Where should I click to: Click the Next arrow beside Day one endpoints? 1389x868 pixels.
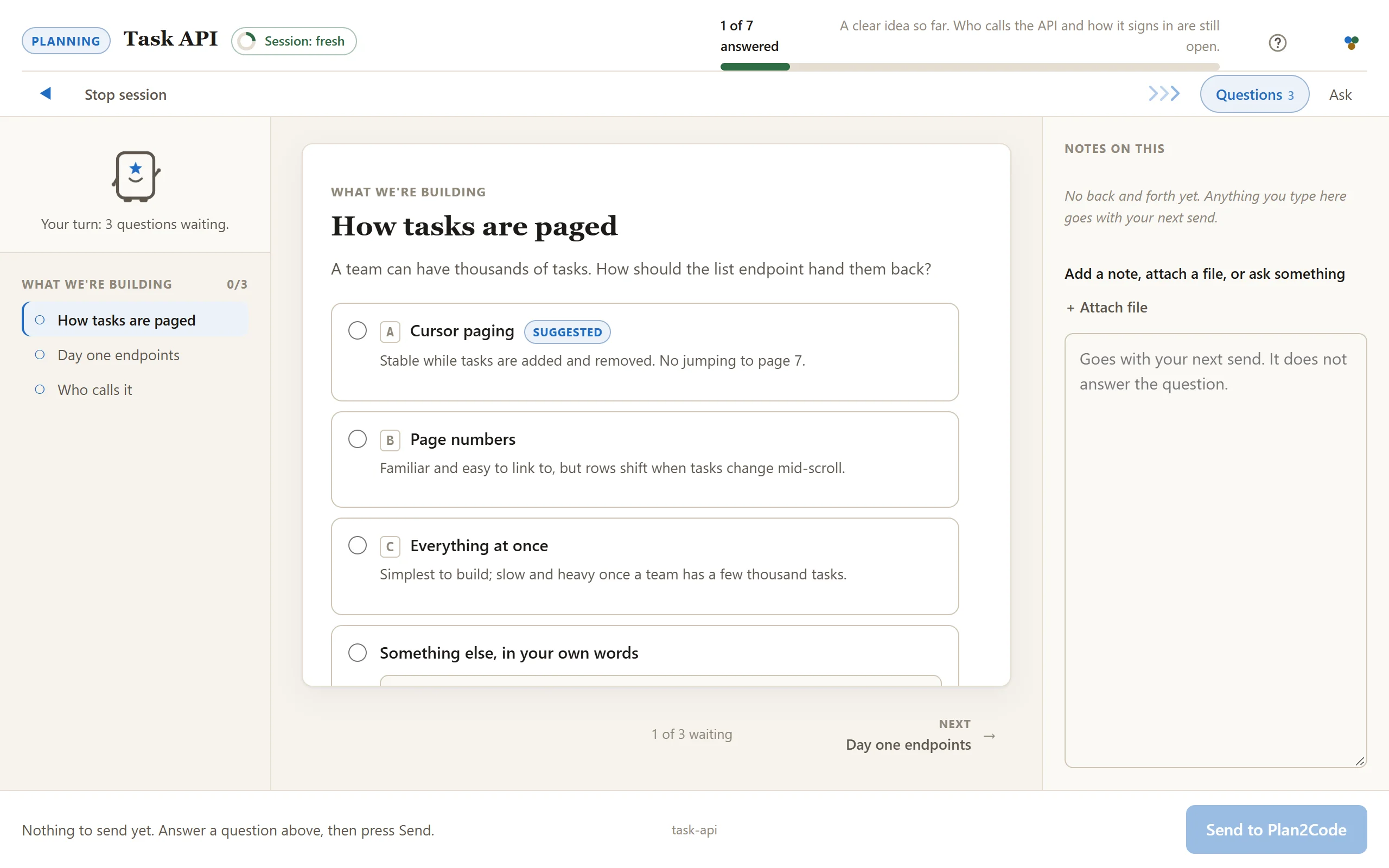pos(989,736)
